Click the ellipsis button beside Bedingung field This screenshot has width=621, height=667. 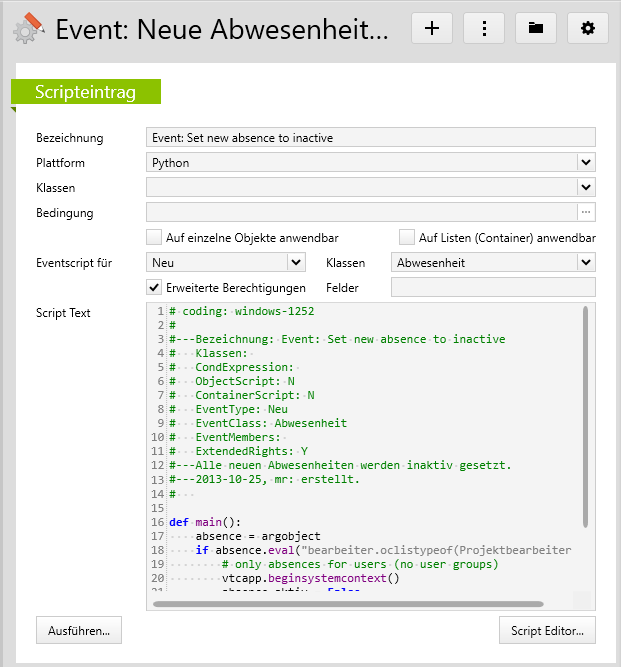(586, 212)
